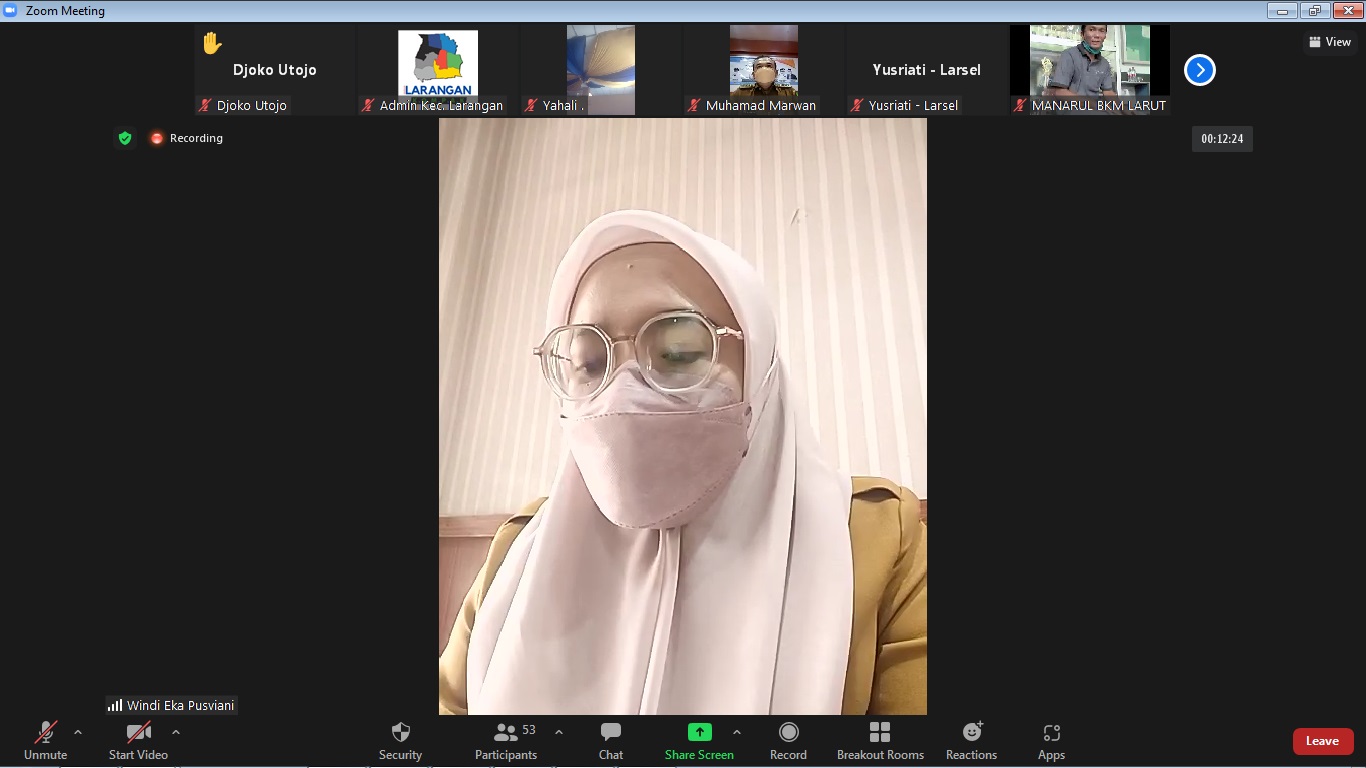Viewport: 1366px width, 768px height.
Task: Unmute the microphone
Action: 46,741
